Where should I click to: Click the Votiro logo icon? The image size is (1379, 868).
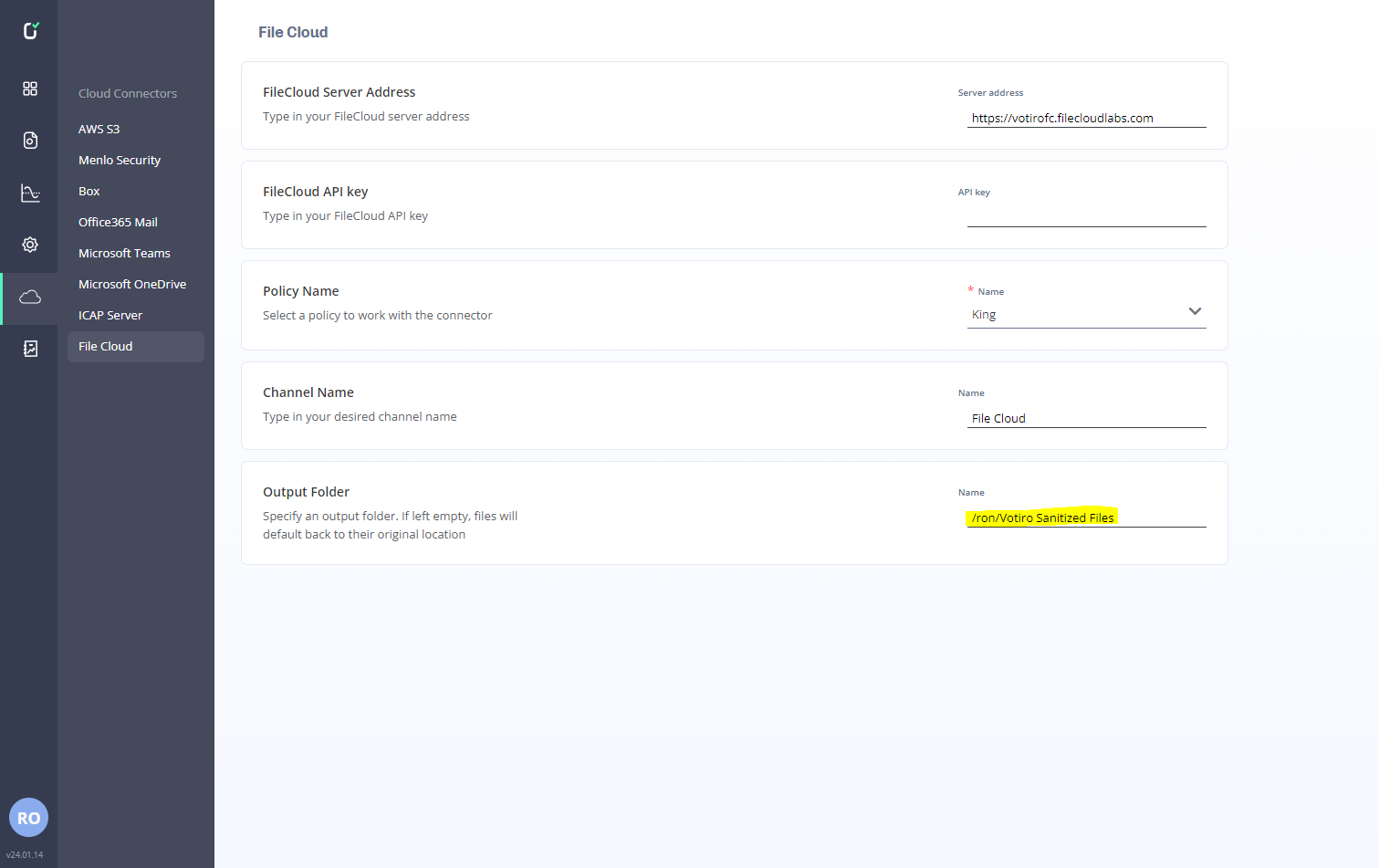click(30, 31)
